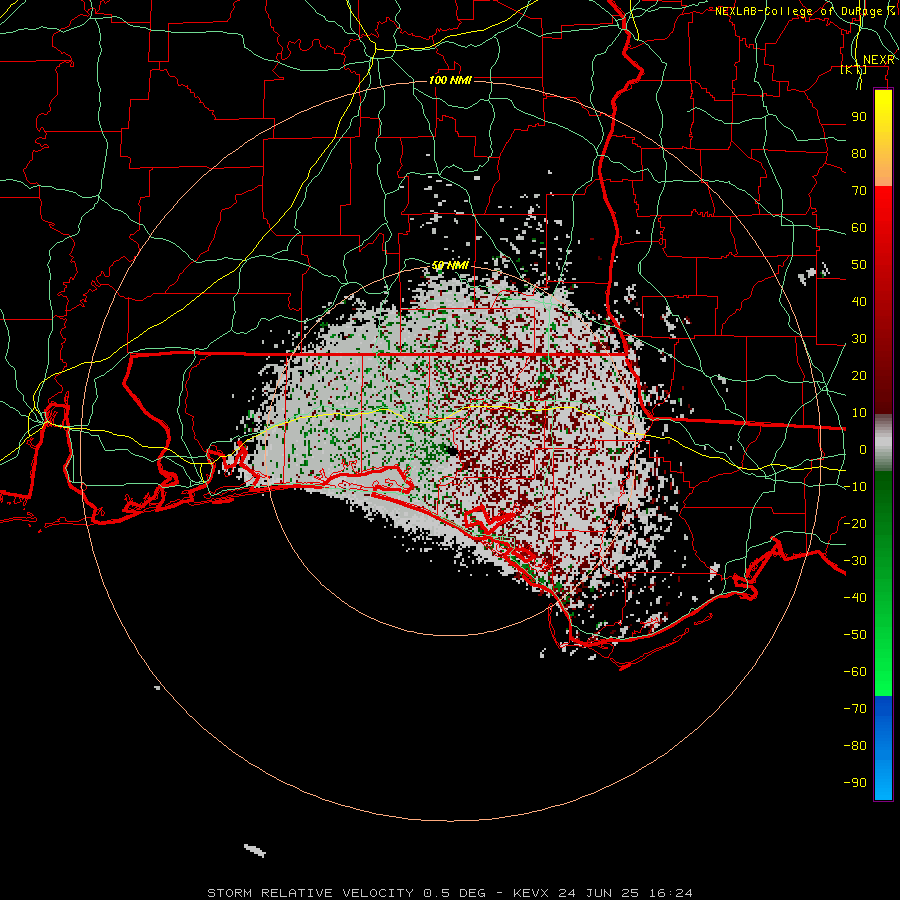Click the -30 value on the velocity scale
This screenshot has height=900, width=900.
tap(855, 561)
